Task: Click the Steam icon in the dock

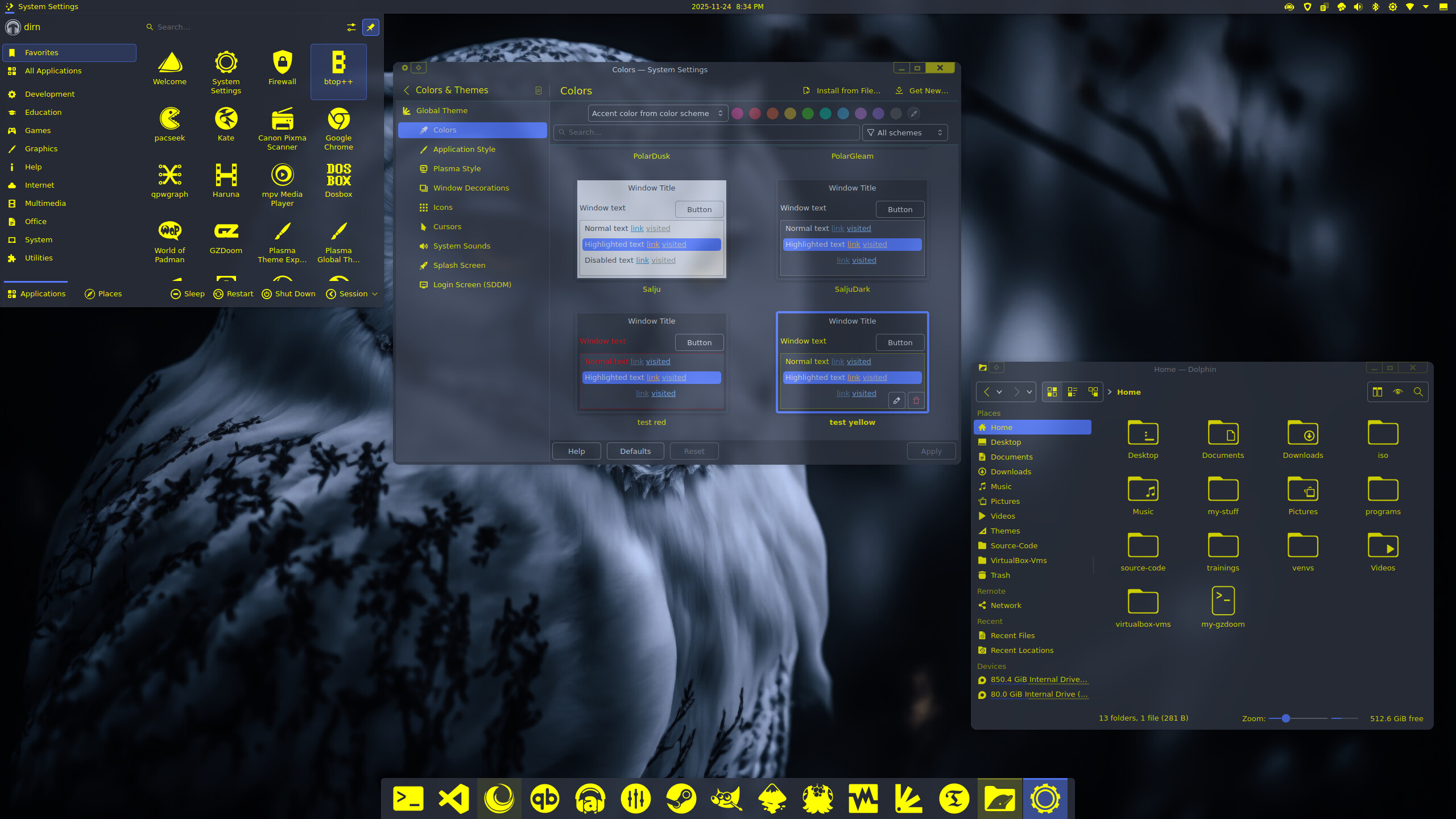Action: (681, 799)
